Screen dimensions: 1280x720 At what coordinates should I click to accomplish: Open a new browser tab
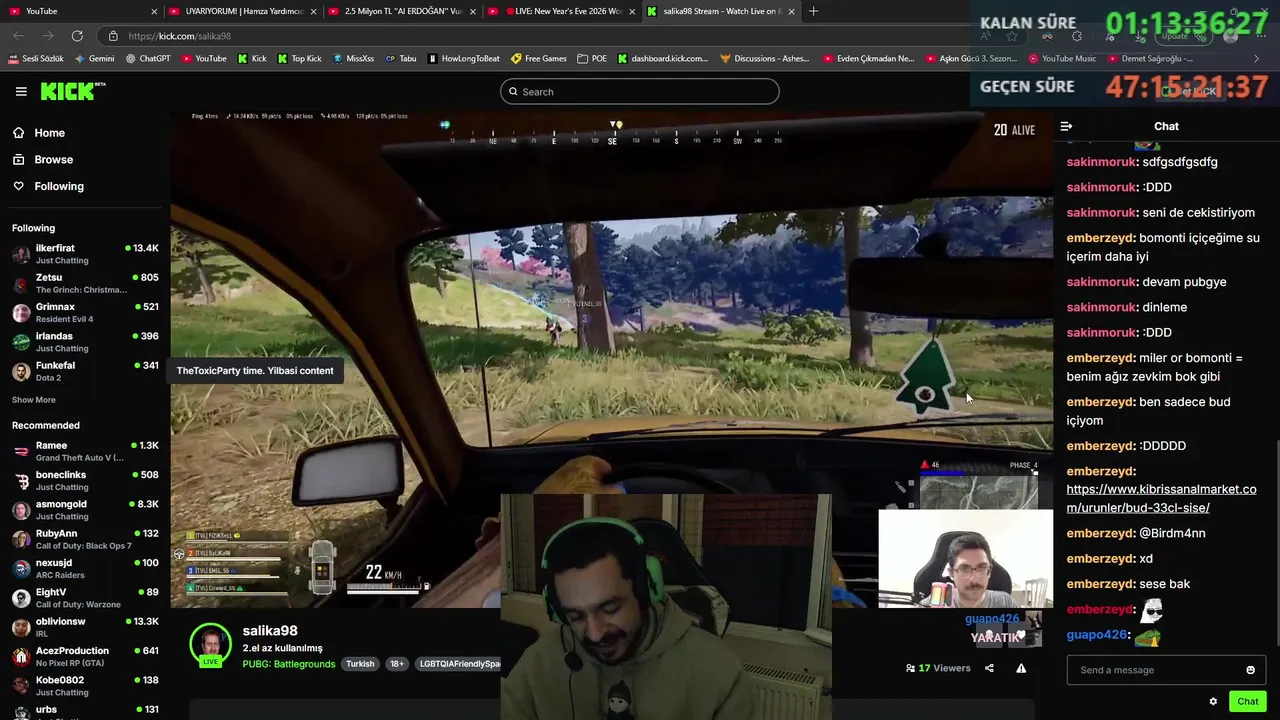[x=813, y=11]
